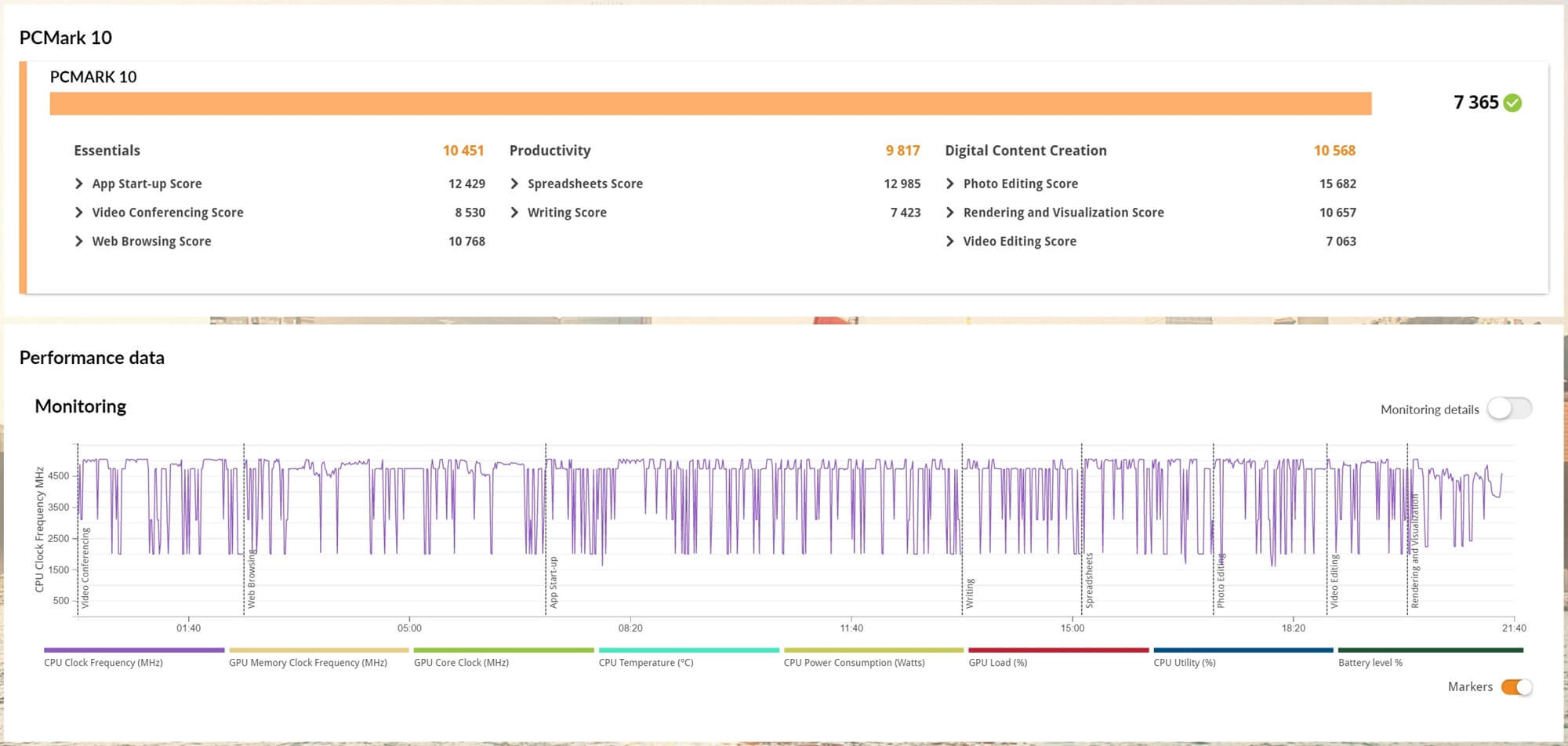Select CPU Temperature legend swatch
The image size is (1568, 746).
coord(689,650)
